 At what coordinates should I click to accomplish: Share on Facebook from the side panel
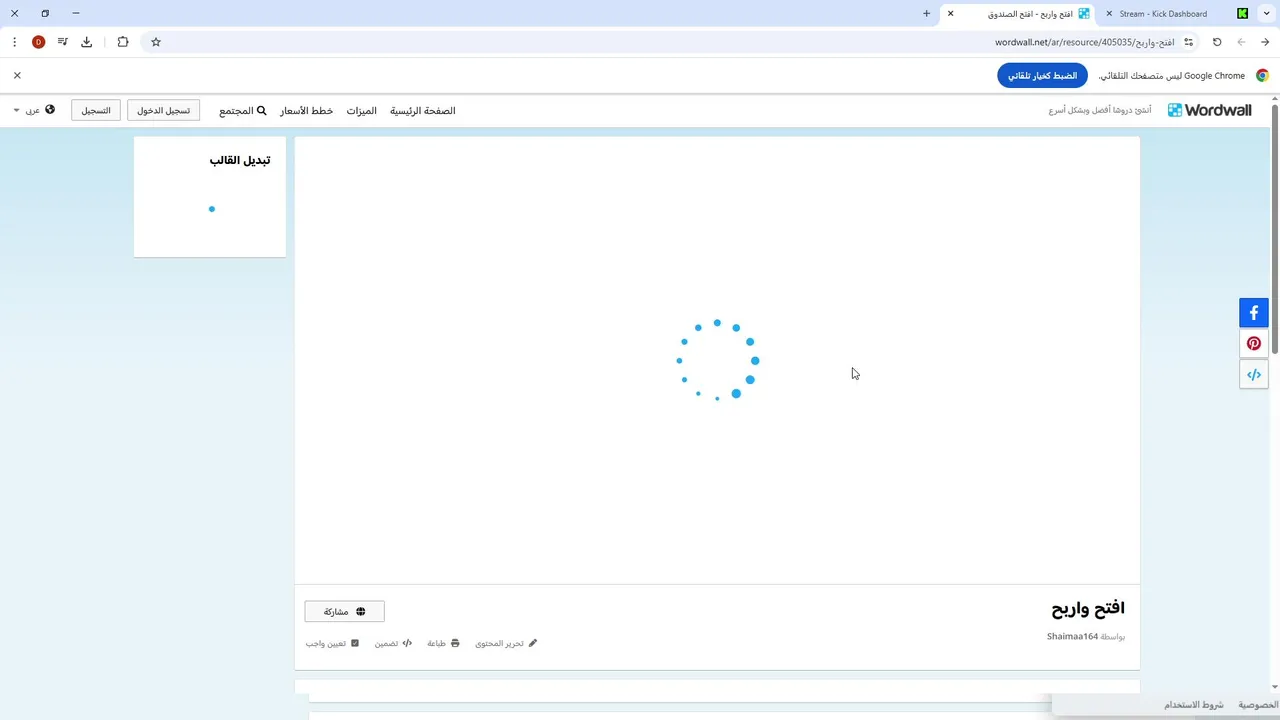click(x=1254, y=313)
